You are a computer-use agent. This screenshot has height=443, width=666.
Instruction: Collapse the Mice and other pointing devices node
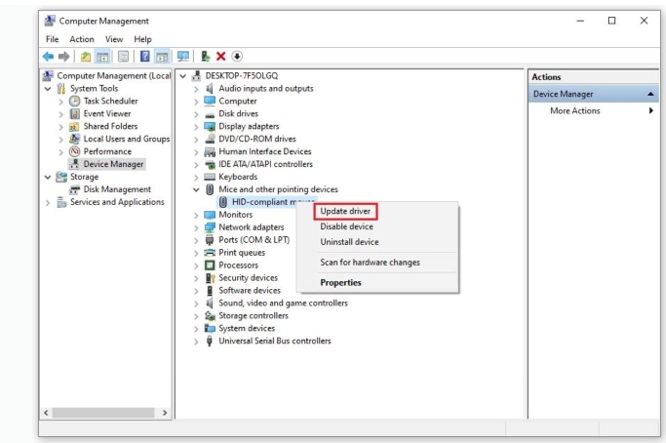[196, 189]
